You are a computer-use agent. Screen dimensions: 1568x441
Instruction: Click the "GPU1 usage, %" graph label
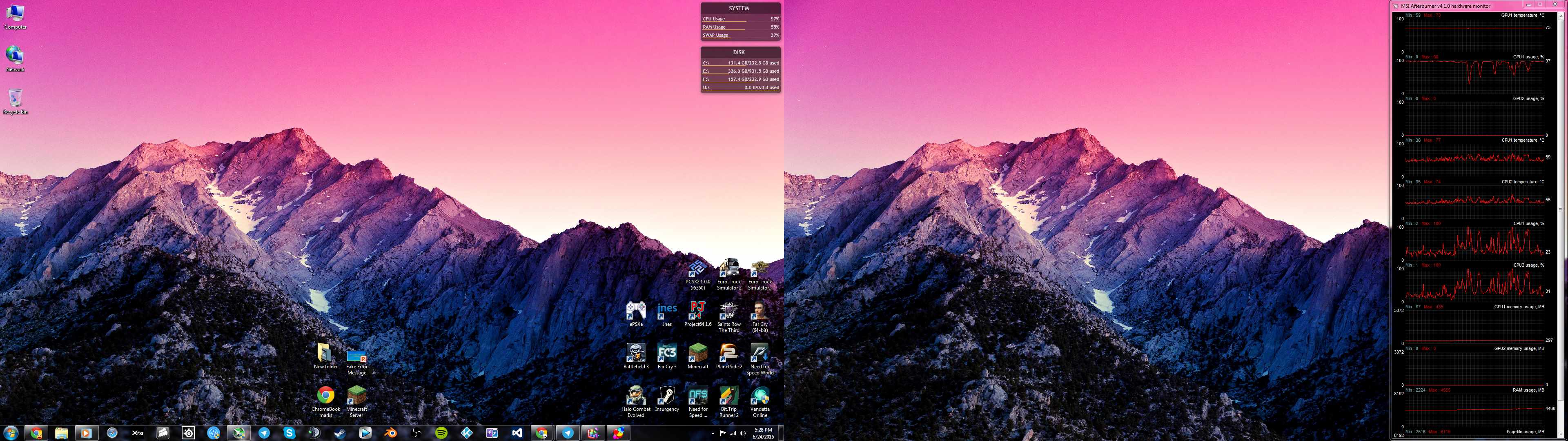click(x=1528, y=57)
